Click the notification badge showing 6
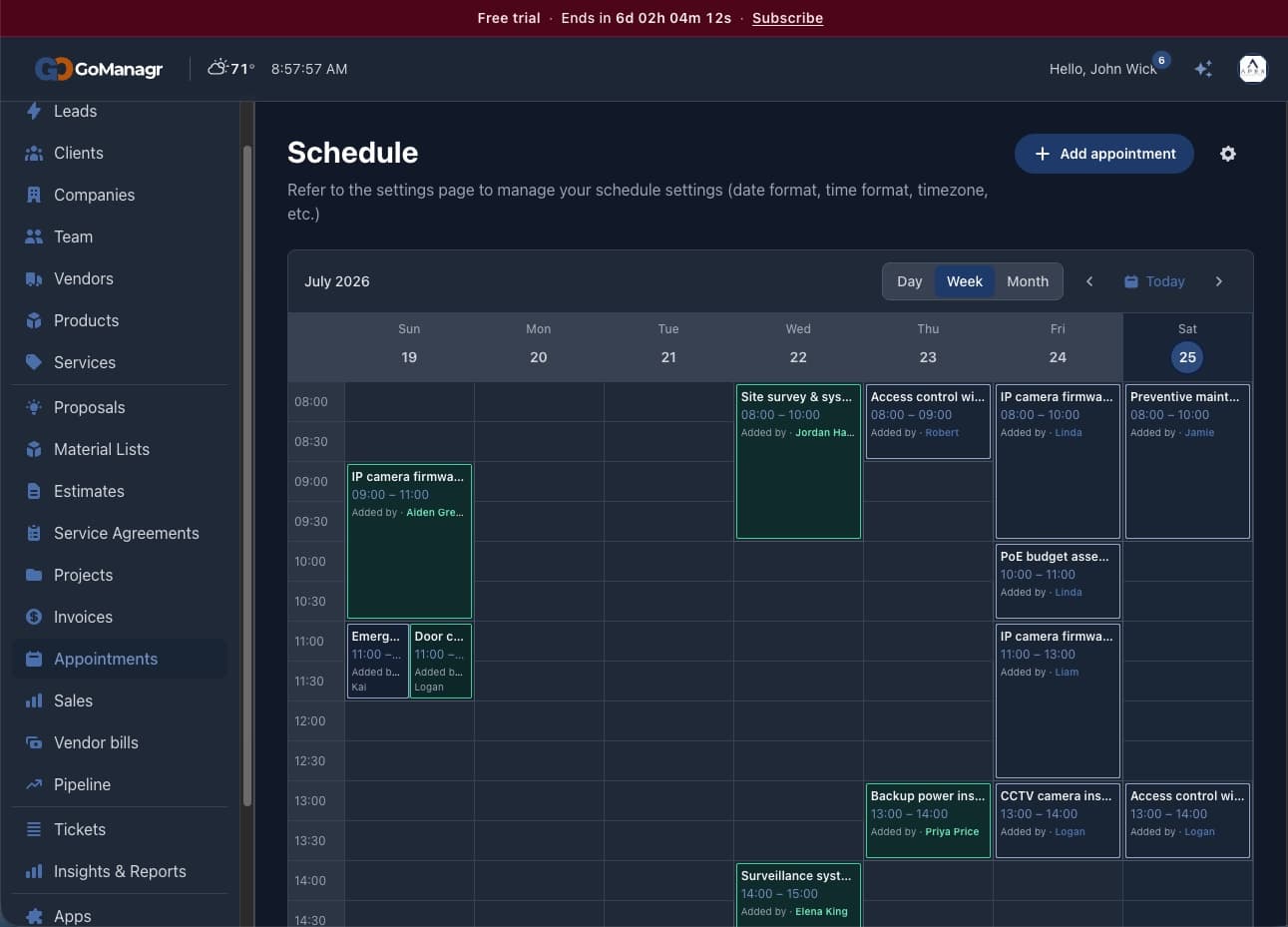 [1161, 60]
